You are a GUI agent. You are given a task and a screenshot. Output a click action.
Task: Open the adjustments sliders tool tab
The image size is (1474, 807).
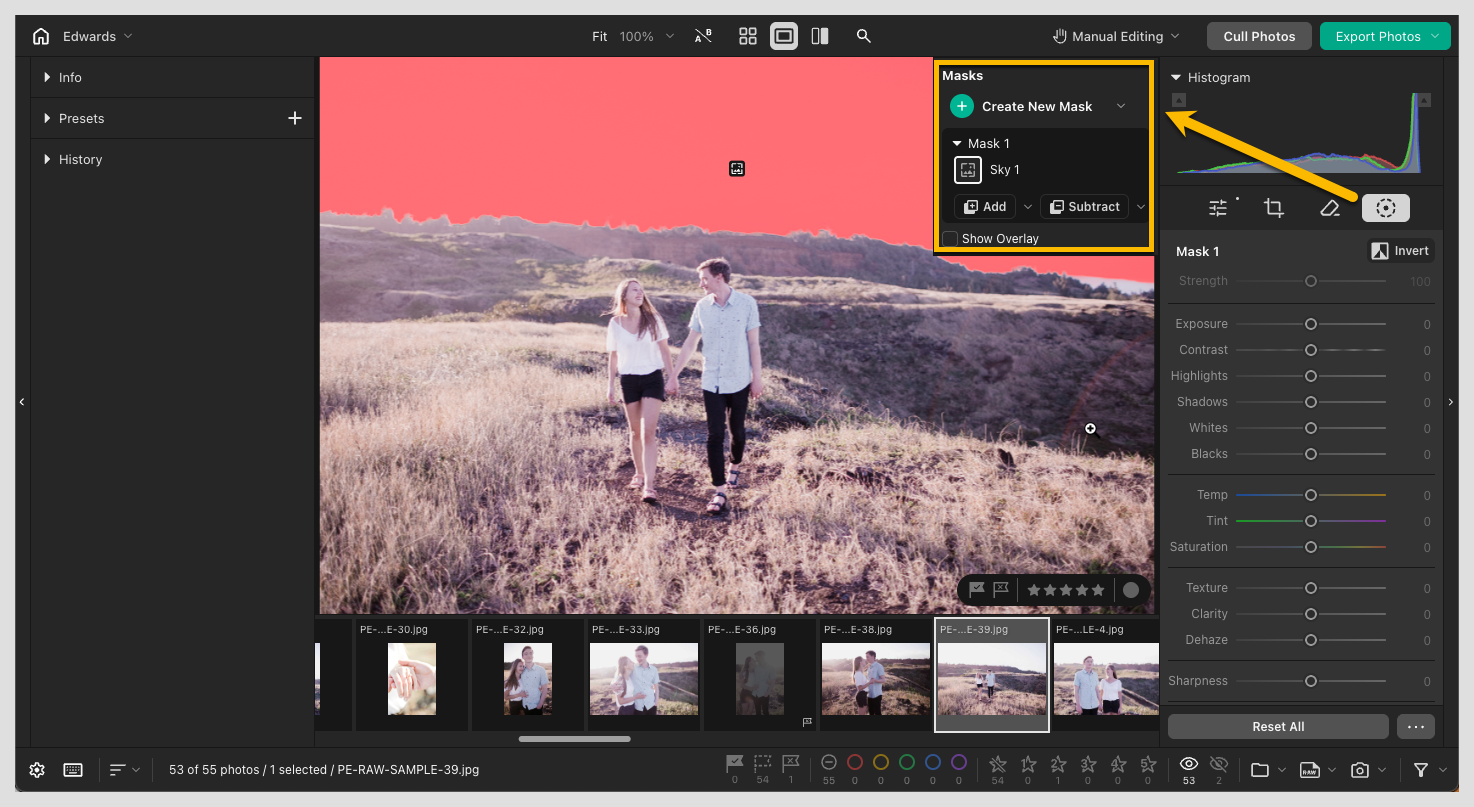1218,208
